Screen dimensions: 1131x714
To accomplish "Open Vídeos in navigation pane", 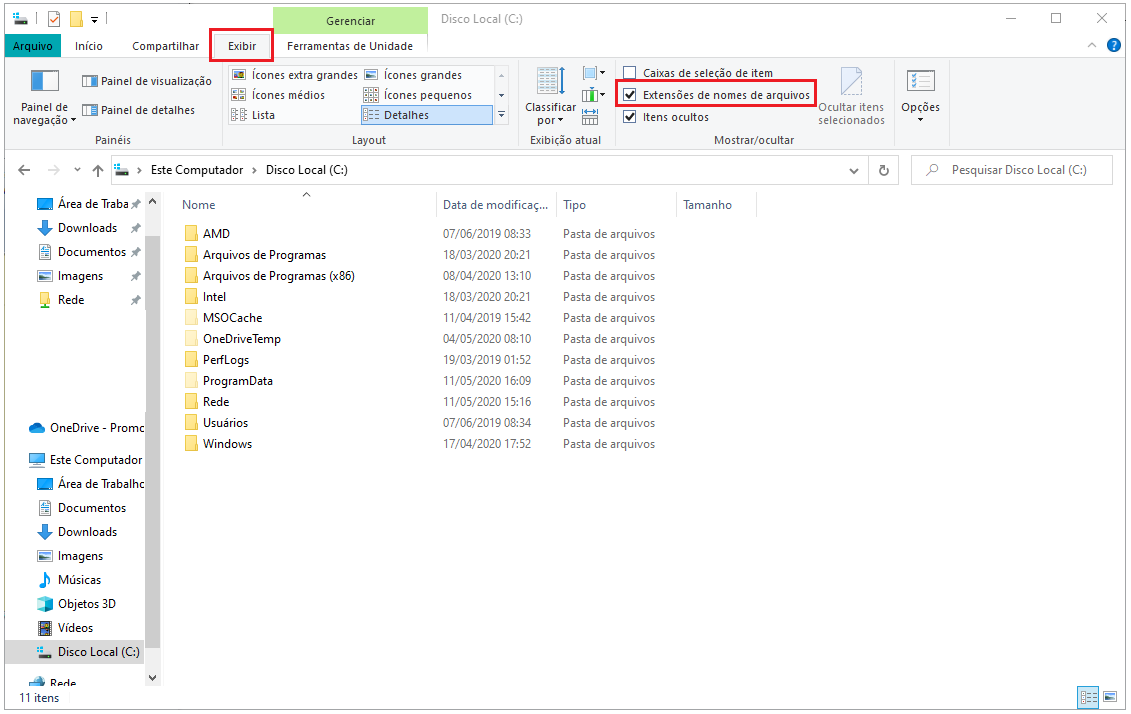I will coord(75,627).
